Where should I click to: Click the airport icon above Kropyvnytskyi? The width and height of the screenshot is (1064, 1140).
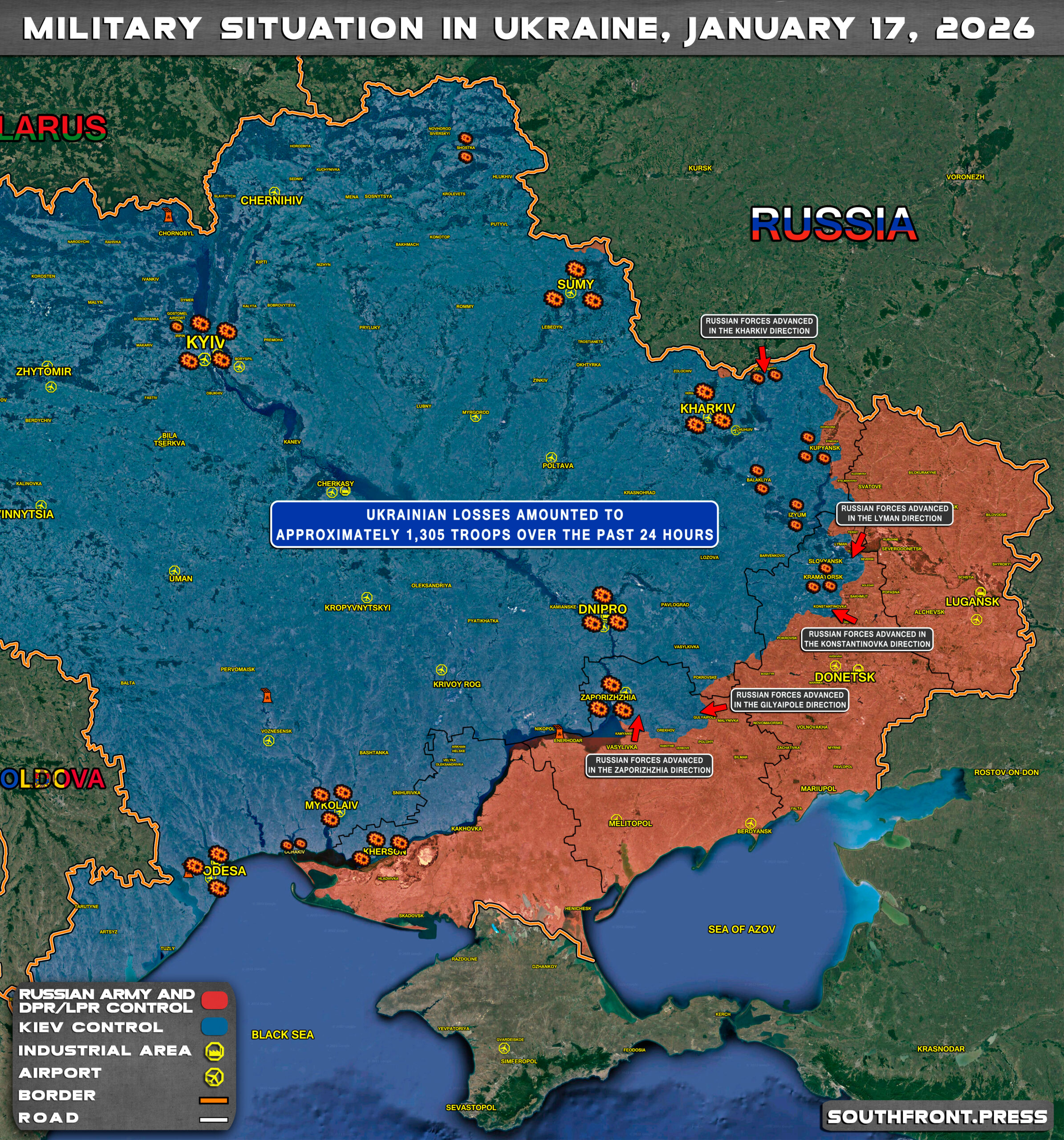[x=366, y=598]
